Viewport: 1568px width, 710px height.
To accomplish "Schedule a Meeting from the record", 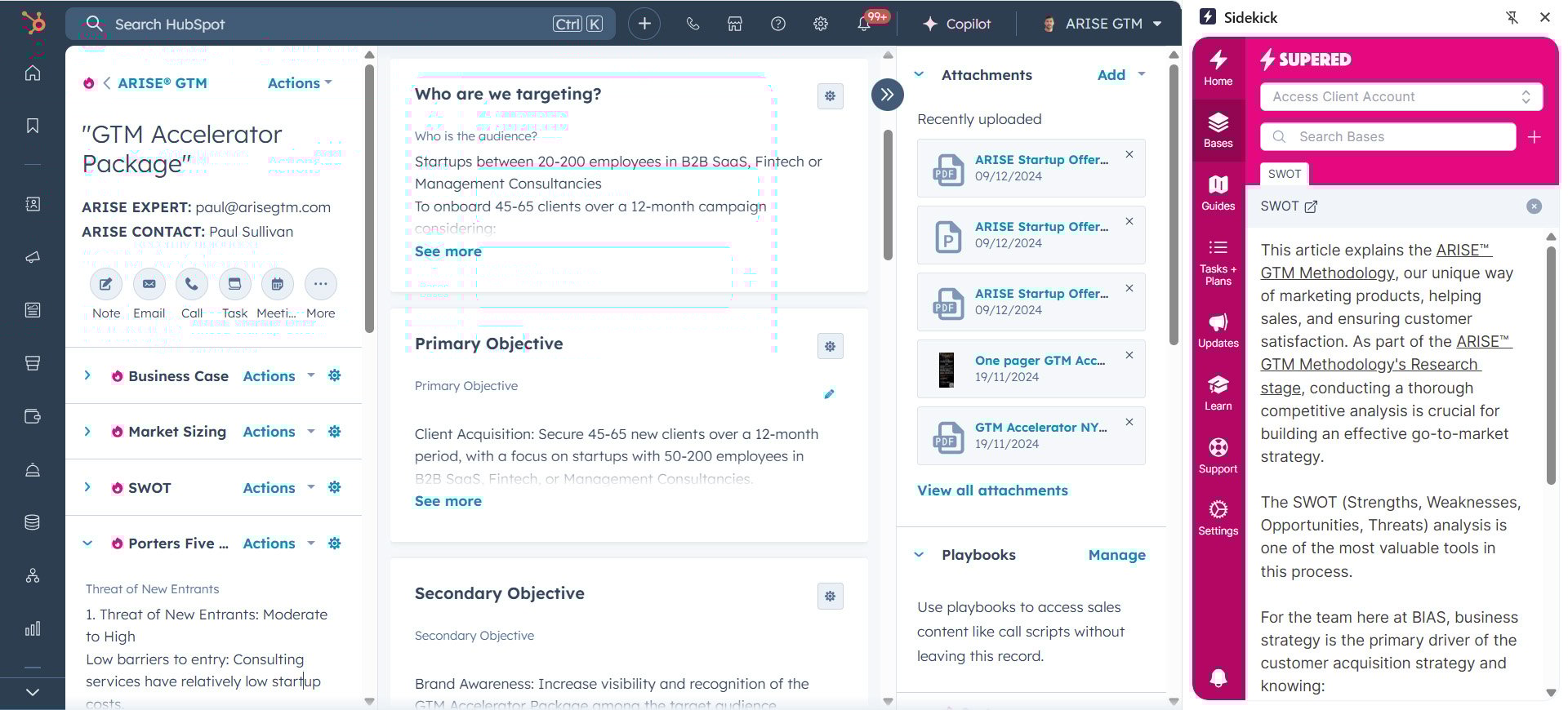I will coord(278,285).
